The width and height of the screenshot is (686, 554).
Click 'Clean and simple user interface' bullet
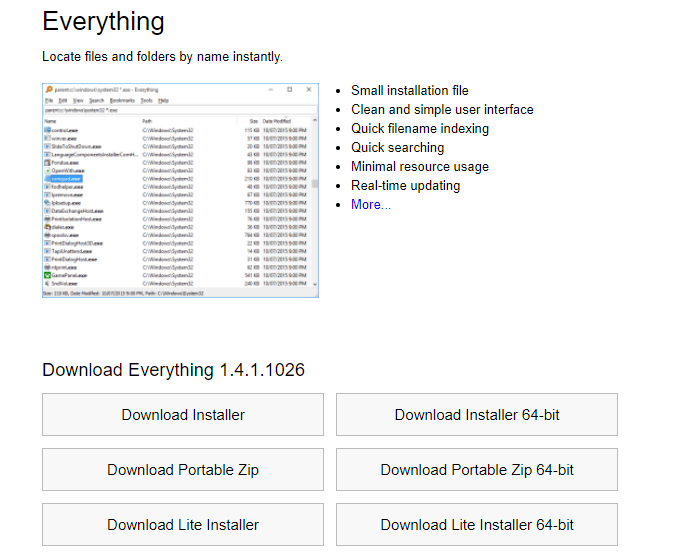442,109
